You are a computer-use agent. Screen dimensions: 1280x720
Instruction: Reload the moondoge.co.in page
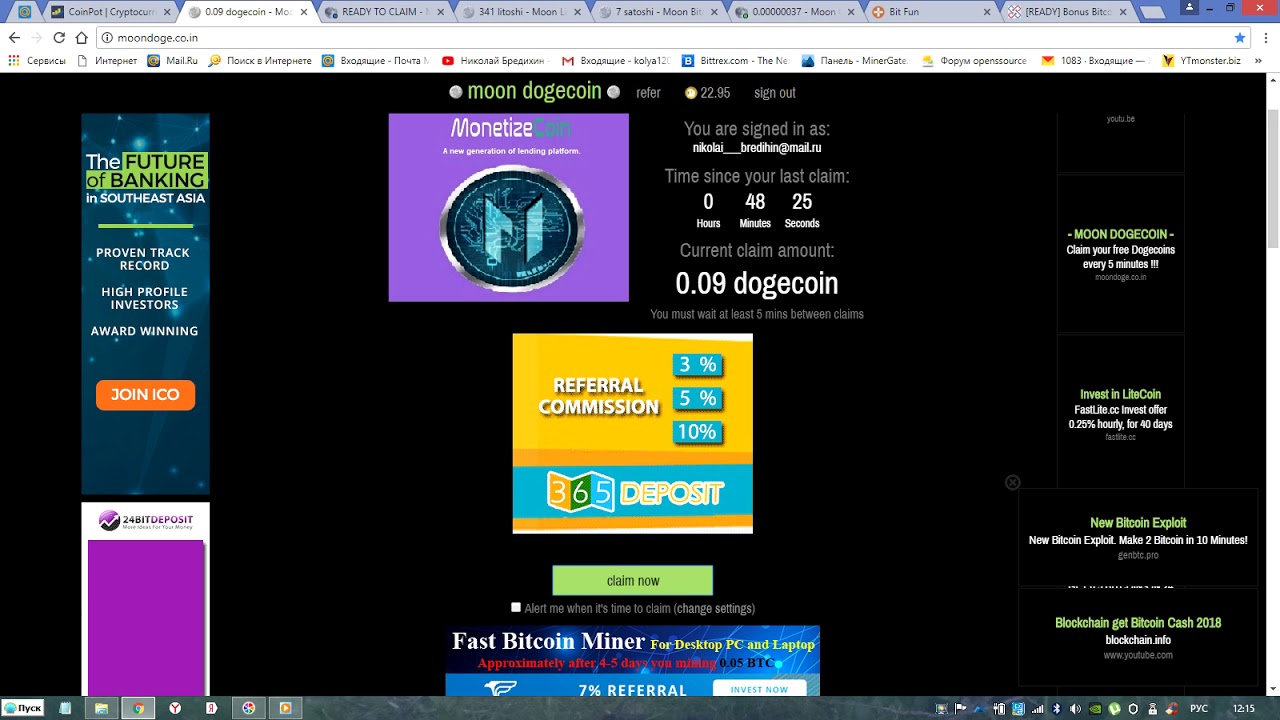[x=59, y=38]
